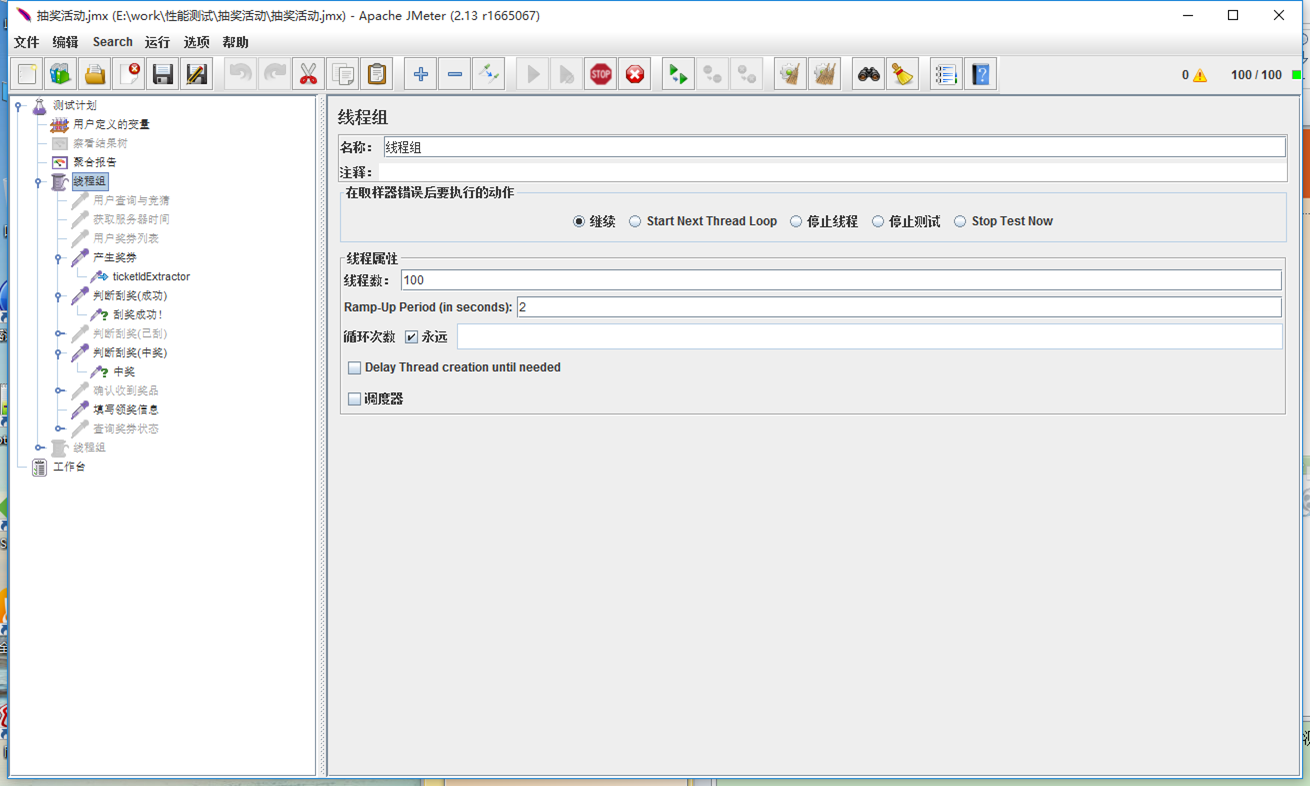The height and width of the screenshot is (786, 1310).
Task: Select the Start Next Thread Loop radio
Action: [635, 222]
